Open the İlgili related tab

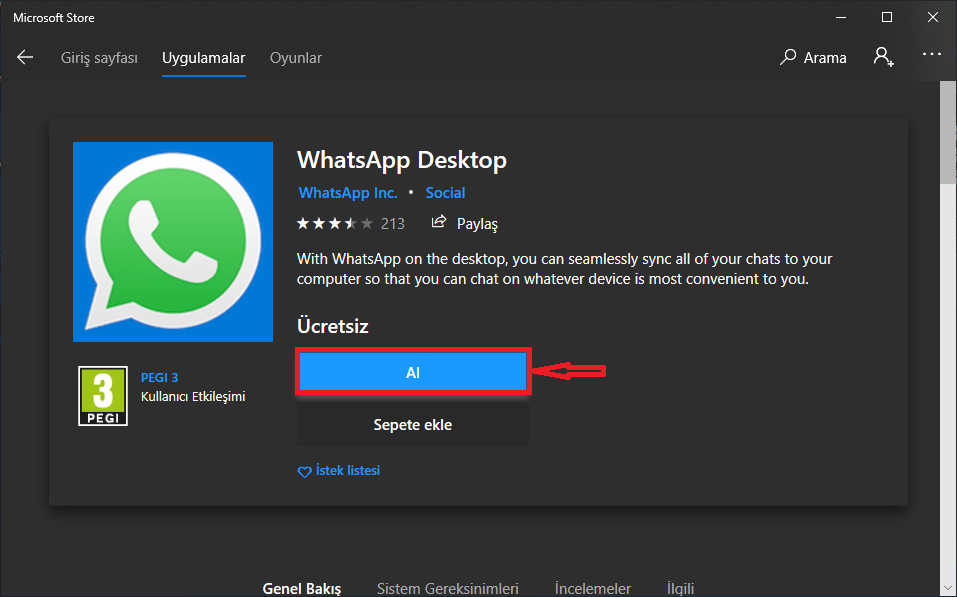(x=681, y=588)
